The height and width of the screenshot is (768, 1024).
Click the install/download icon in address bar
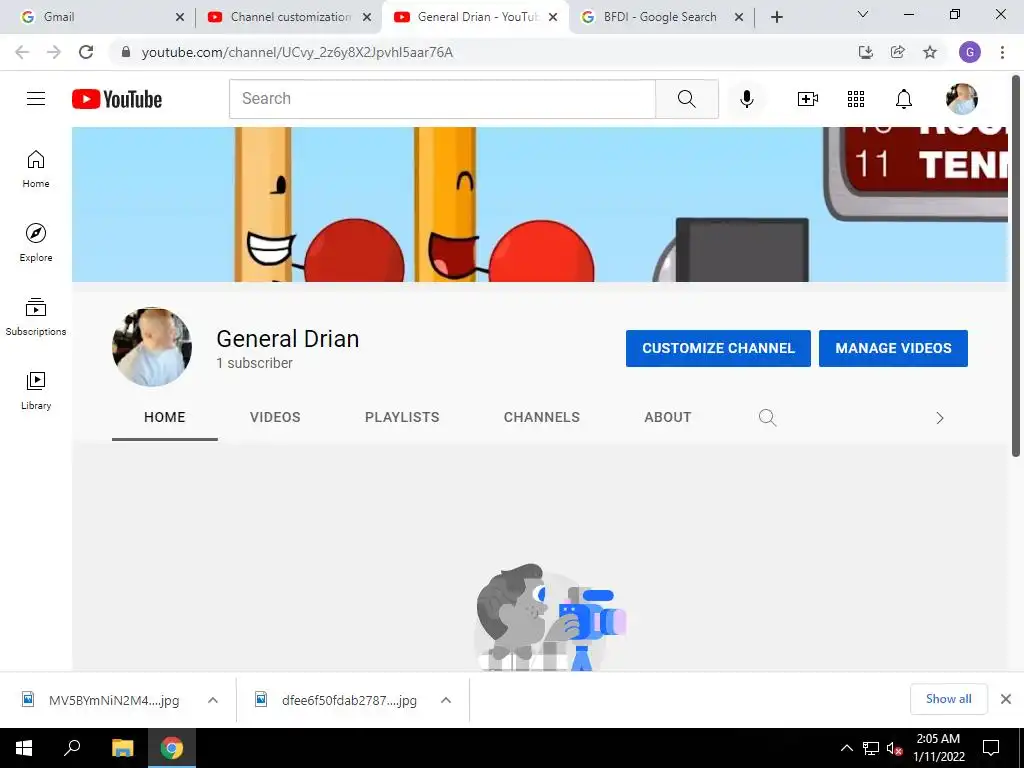866,52
